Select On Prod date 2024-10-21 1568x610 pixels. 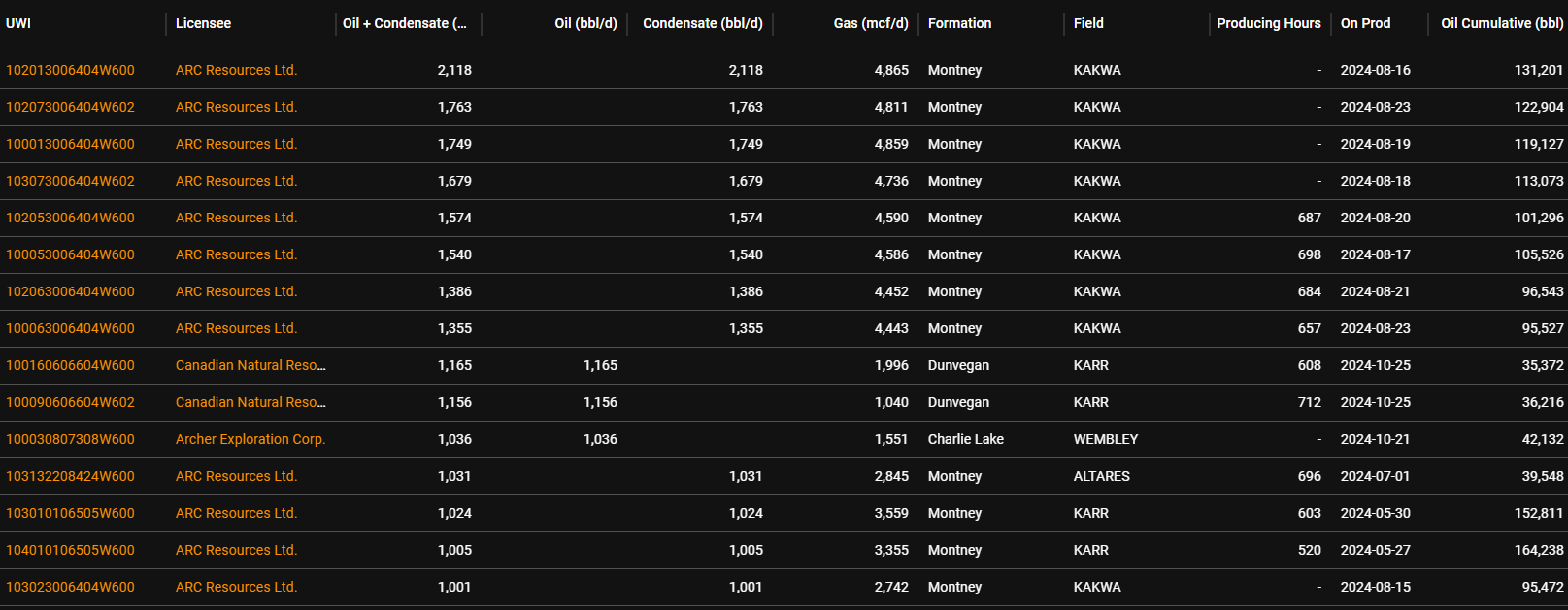1376,439
